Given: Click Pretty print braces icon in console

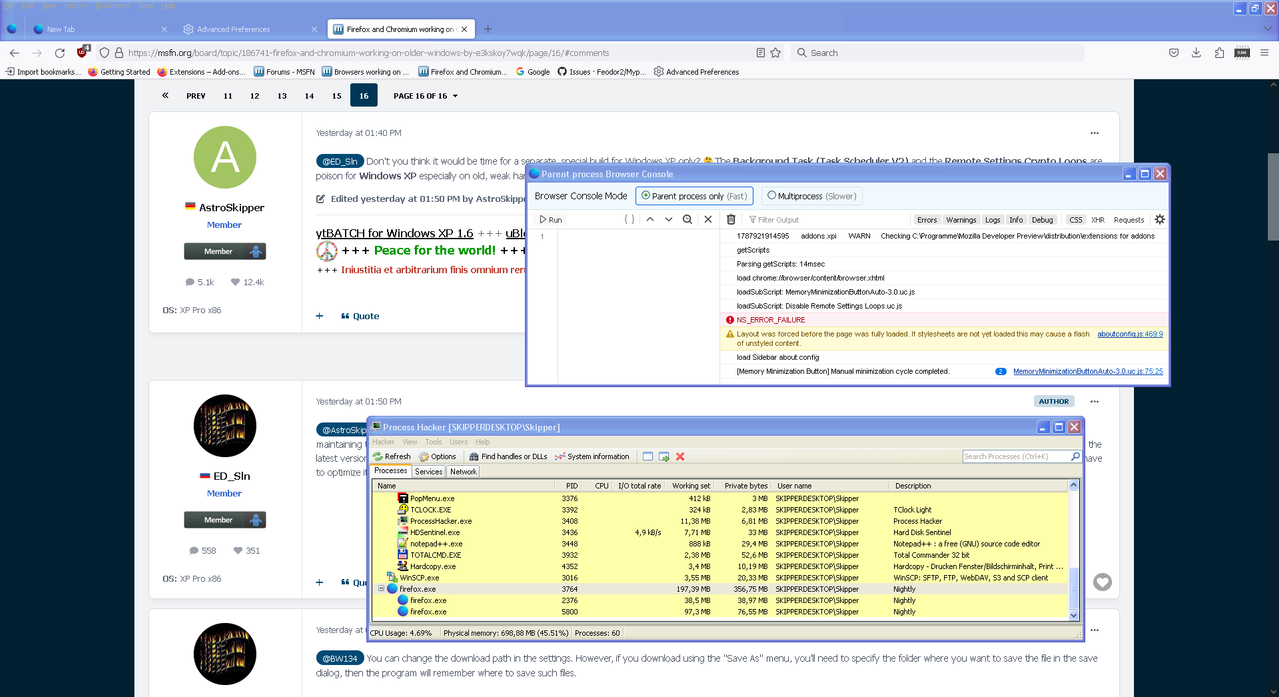Looking at the screenshot, I should coord(629,219).
